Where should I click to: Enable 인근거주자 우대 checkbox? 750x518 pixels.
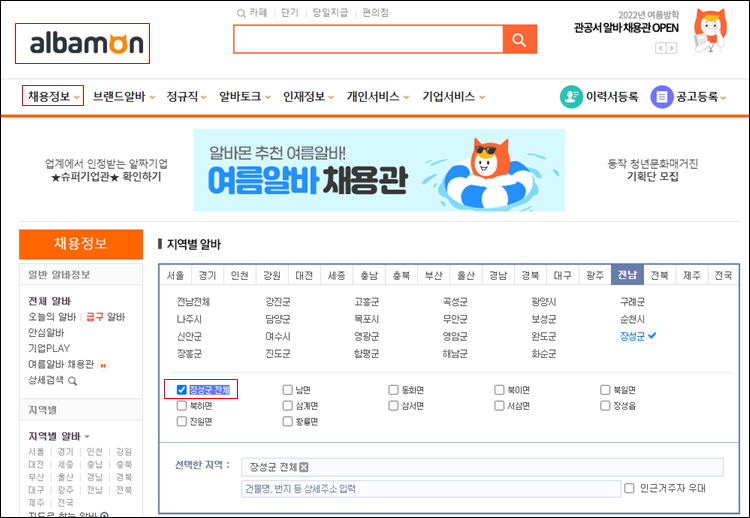[x=629, y=488]
